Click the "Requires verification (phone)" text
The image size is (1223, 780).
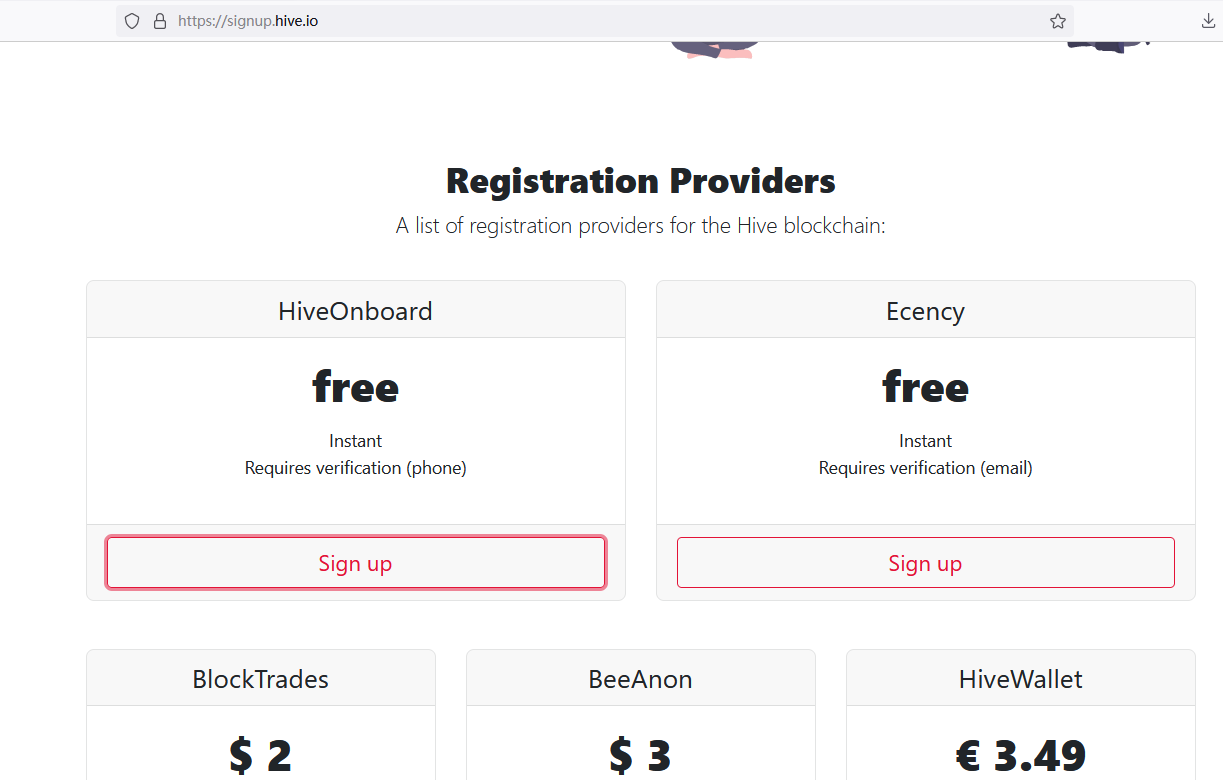click(356, 467)
